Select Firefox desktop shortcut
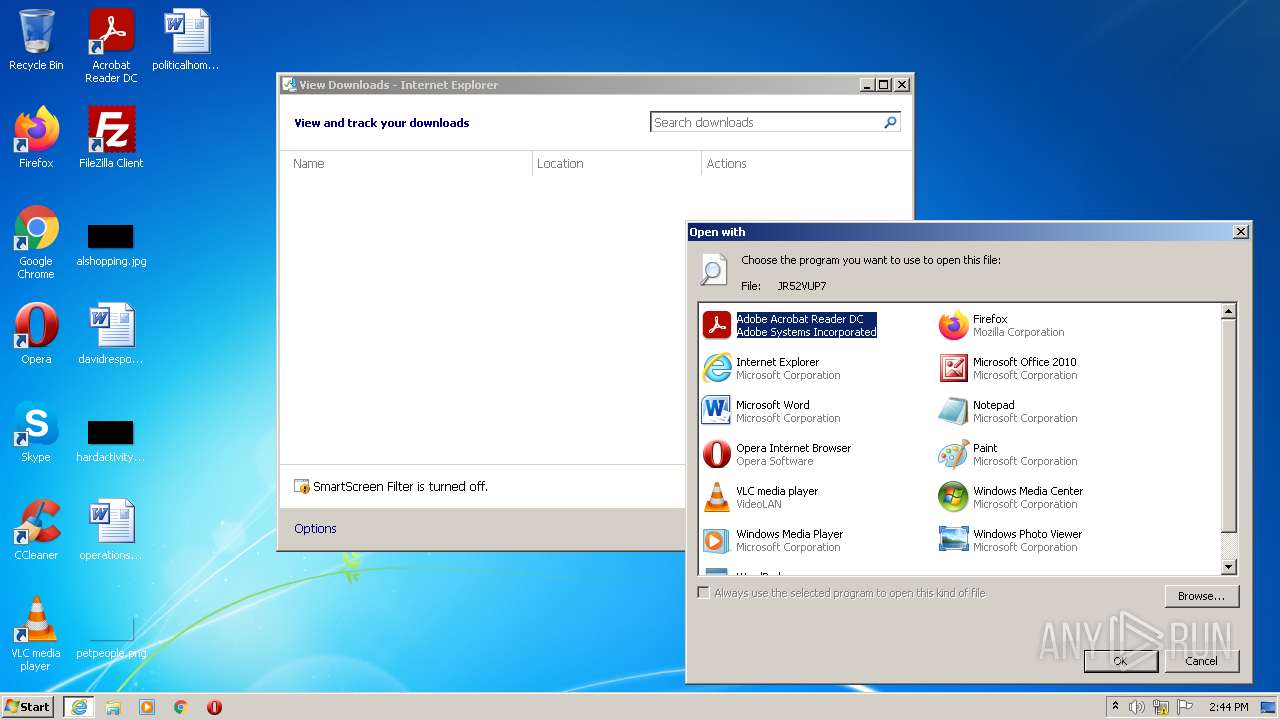Viewport: 1280px width, 720px height. tap(36, 138)
